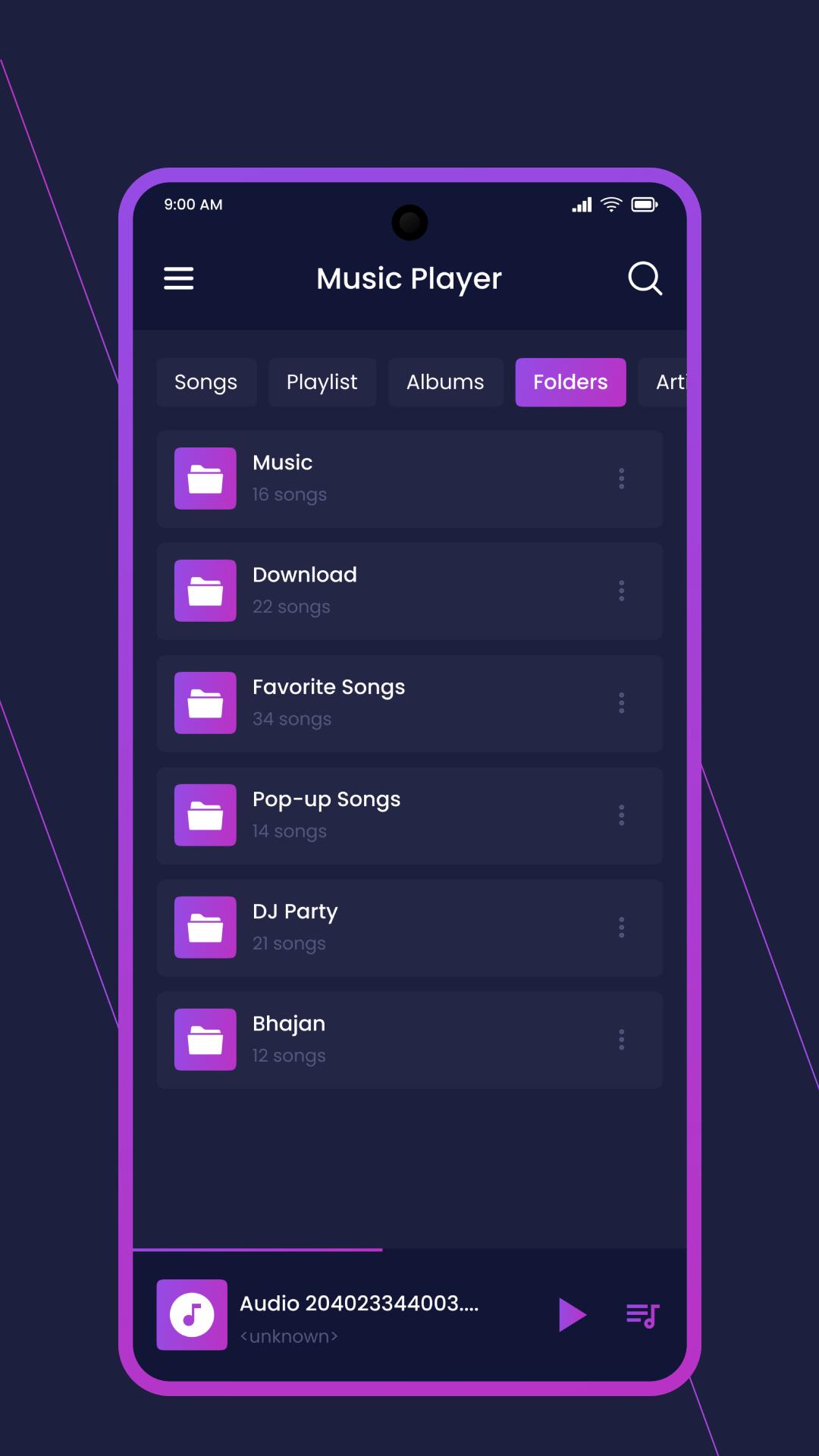
Task: Open more options for Download folder
Action: click(622, 591)
